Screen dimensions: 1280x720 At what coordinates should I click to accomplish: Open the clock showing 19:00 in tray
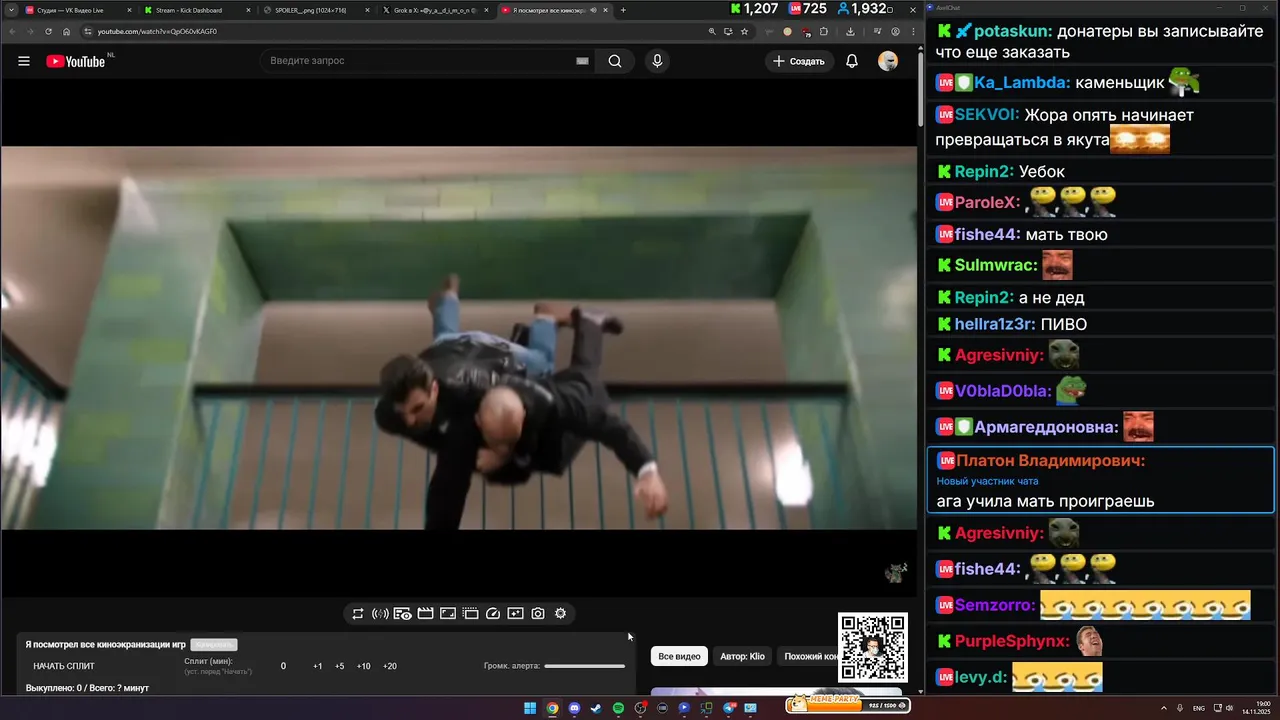click(x=1256, y=708)
